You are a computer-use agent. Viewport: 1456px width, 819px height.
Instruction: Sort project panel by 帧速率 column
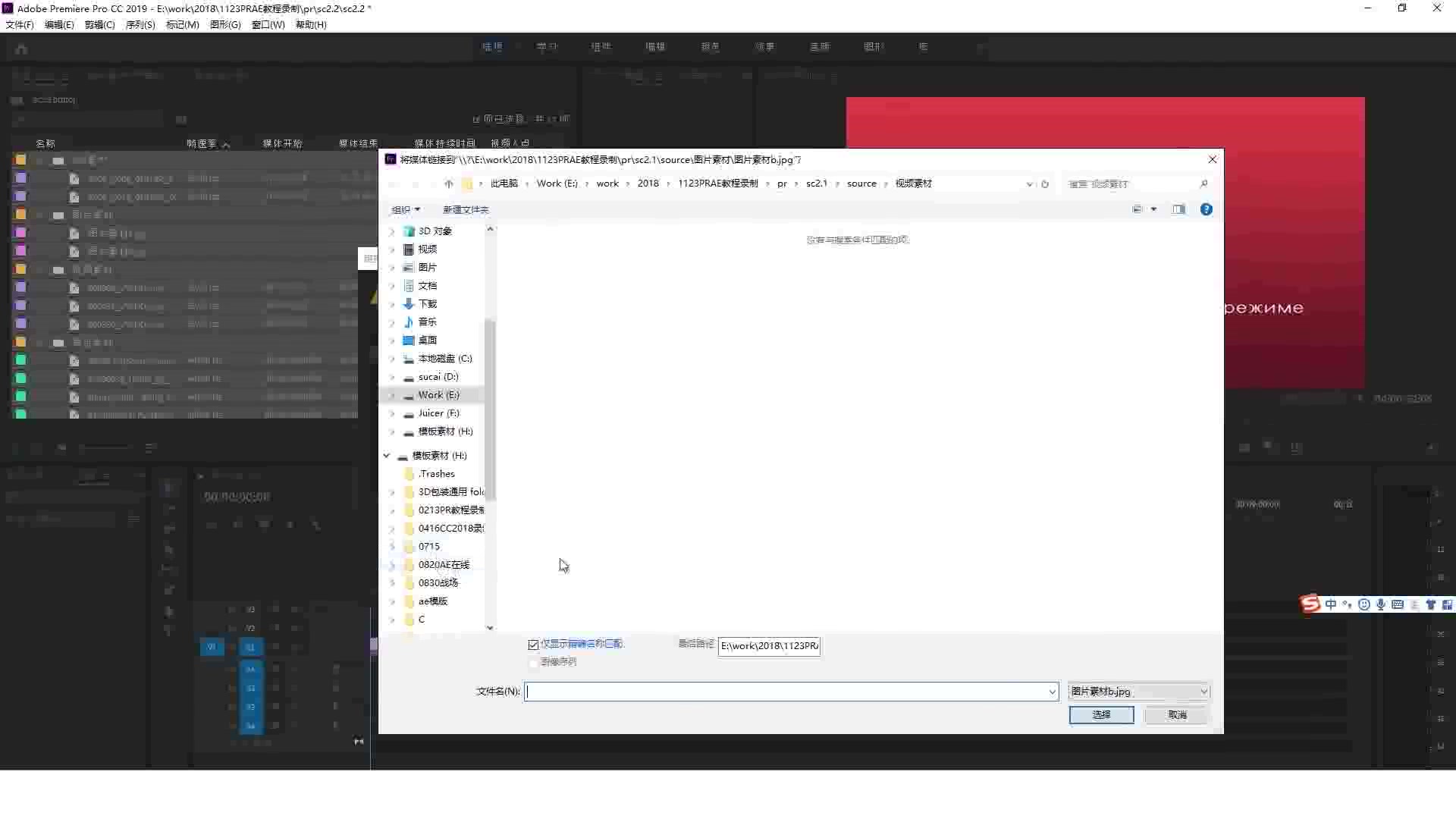[202, 143]
